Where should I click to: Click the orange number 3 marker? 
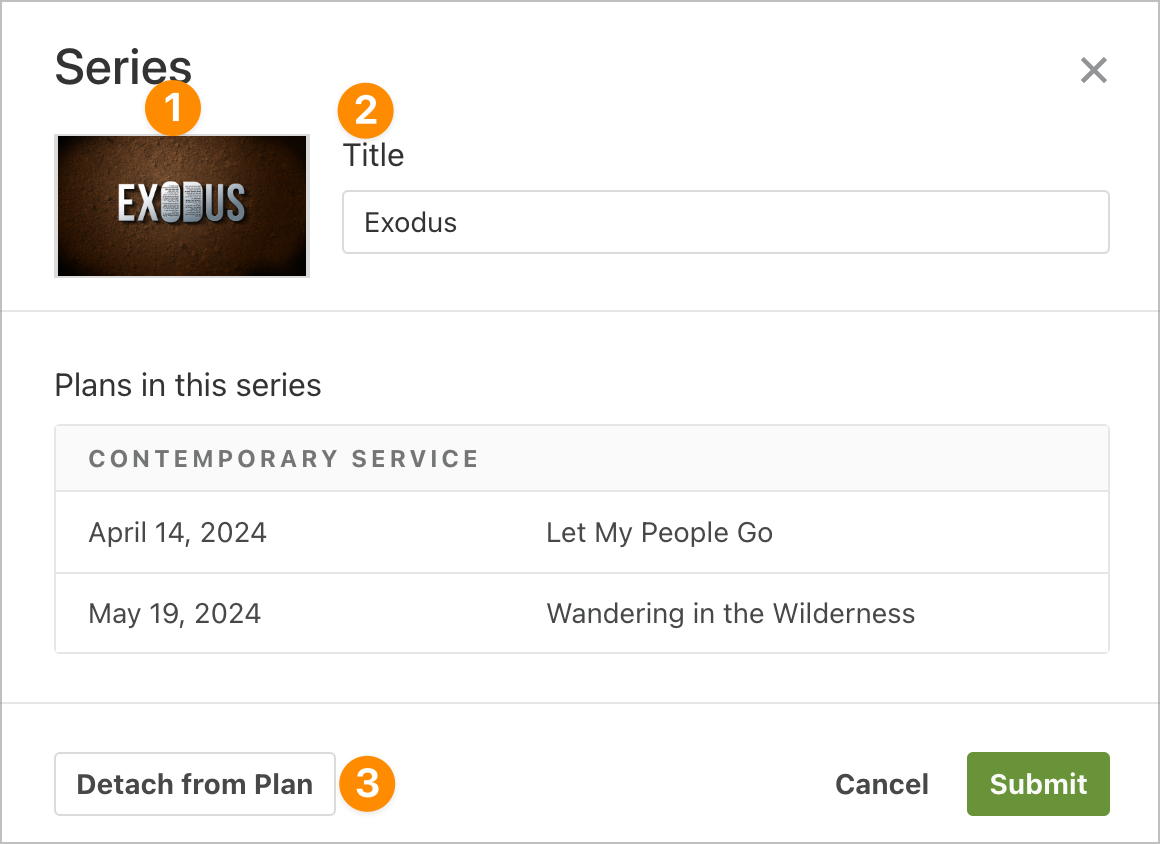pyautogui.click(x=368, y=783)
